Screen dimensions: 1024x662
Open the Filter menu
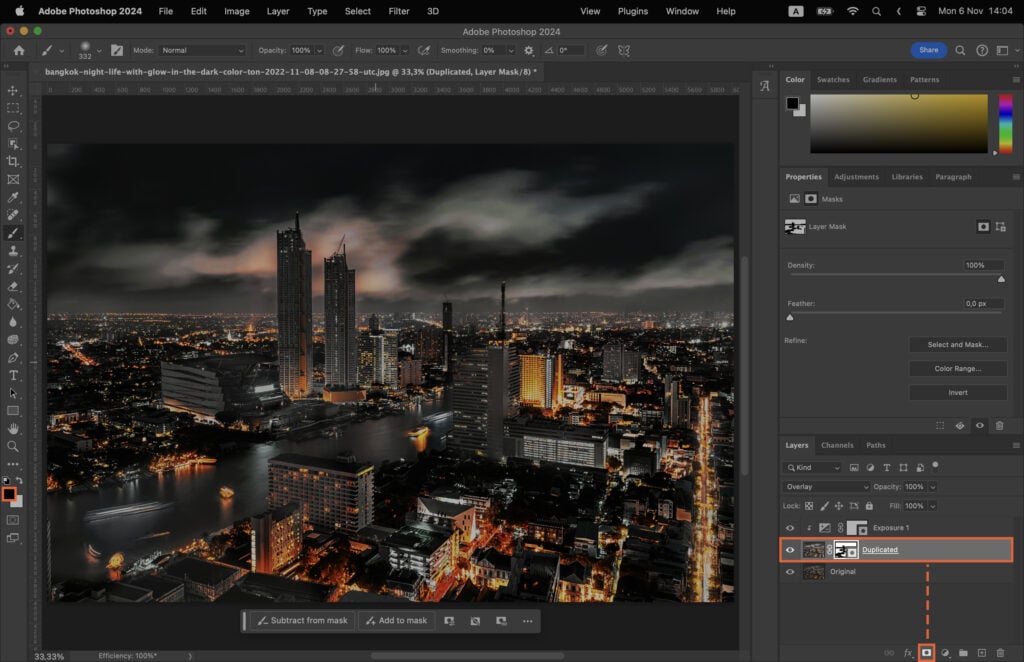[x=399, y=11]
